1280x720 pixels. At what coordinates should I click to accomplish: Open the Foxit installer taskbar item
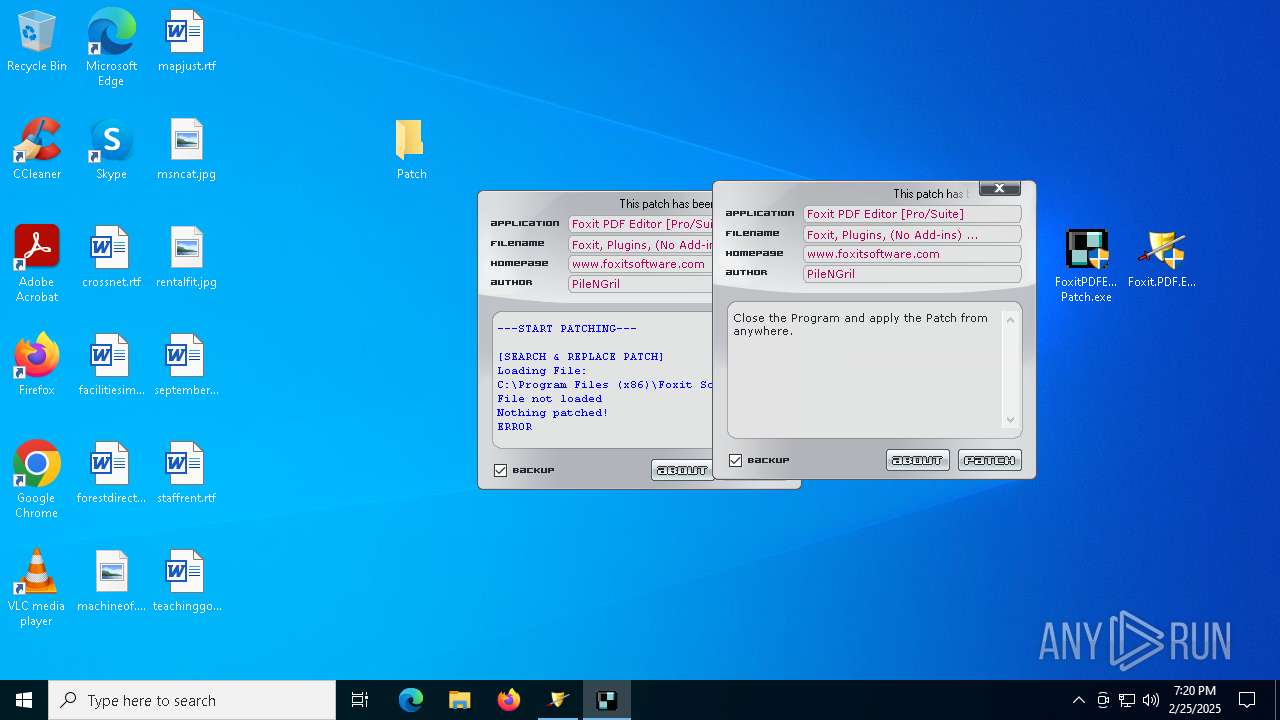558,700
